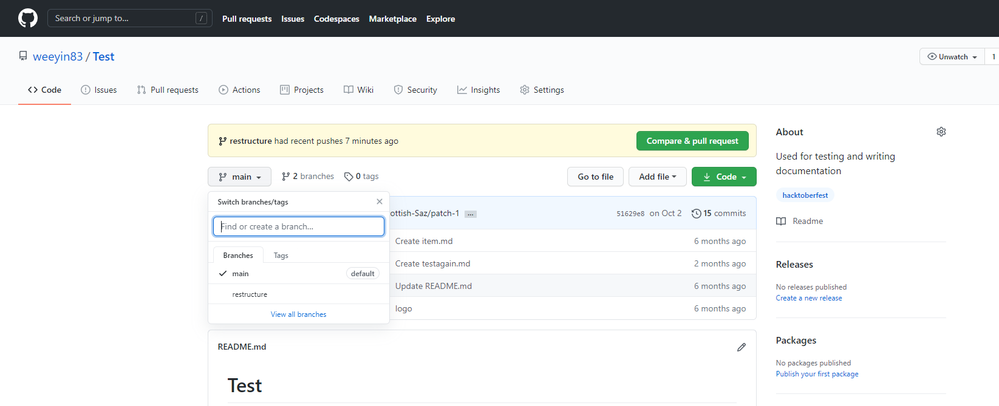Click View all branches link
Screen dimensions: 999x406
pos(299,314)
